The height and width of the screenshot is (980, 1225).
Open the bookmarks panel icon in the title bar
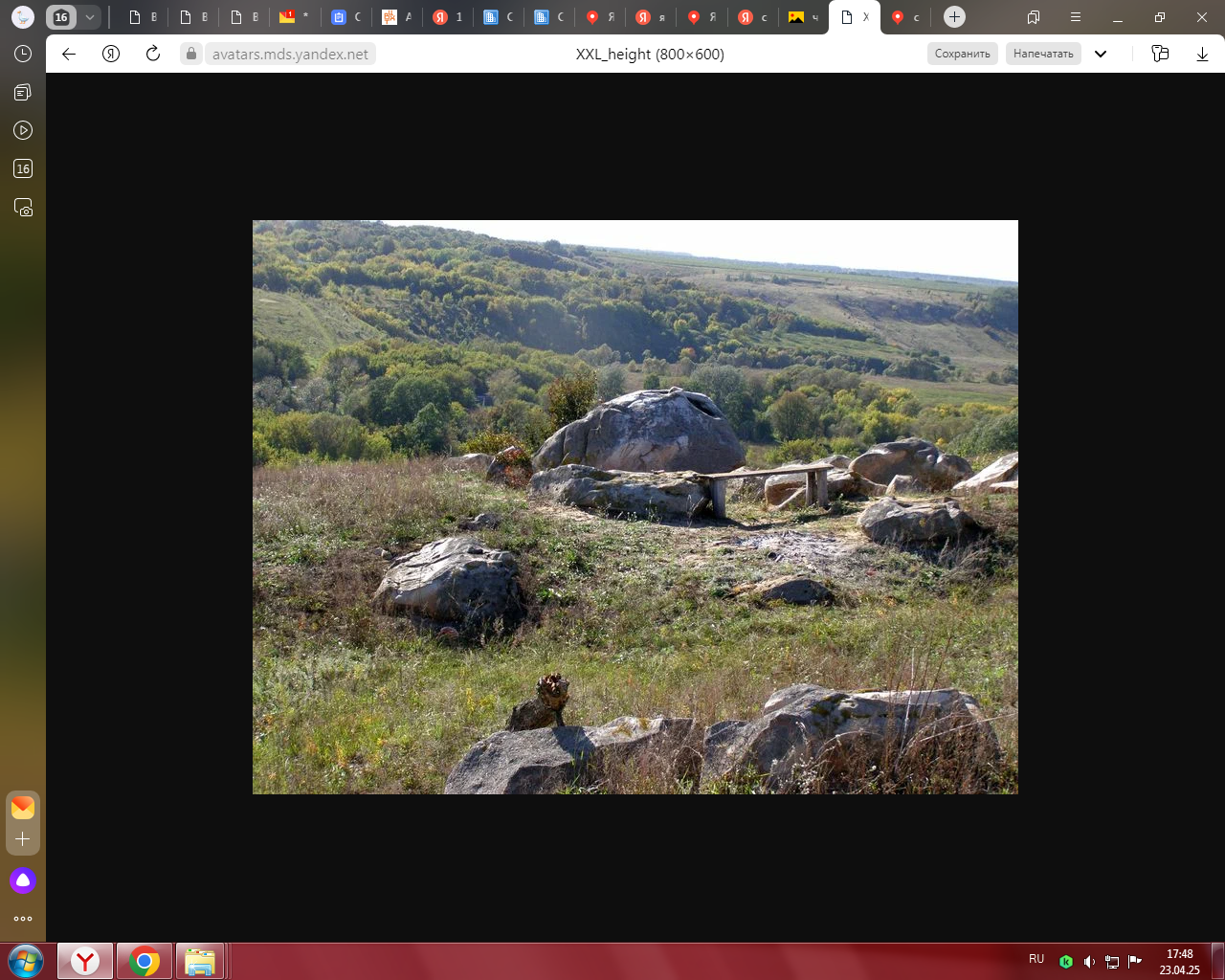click(1034, 17)
